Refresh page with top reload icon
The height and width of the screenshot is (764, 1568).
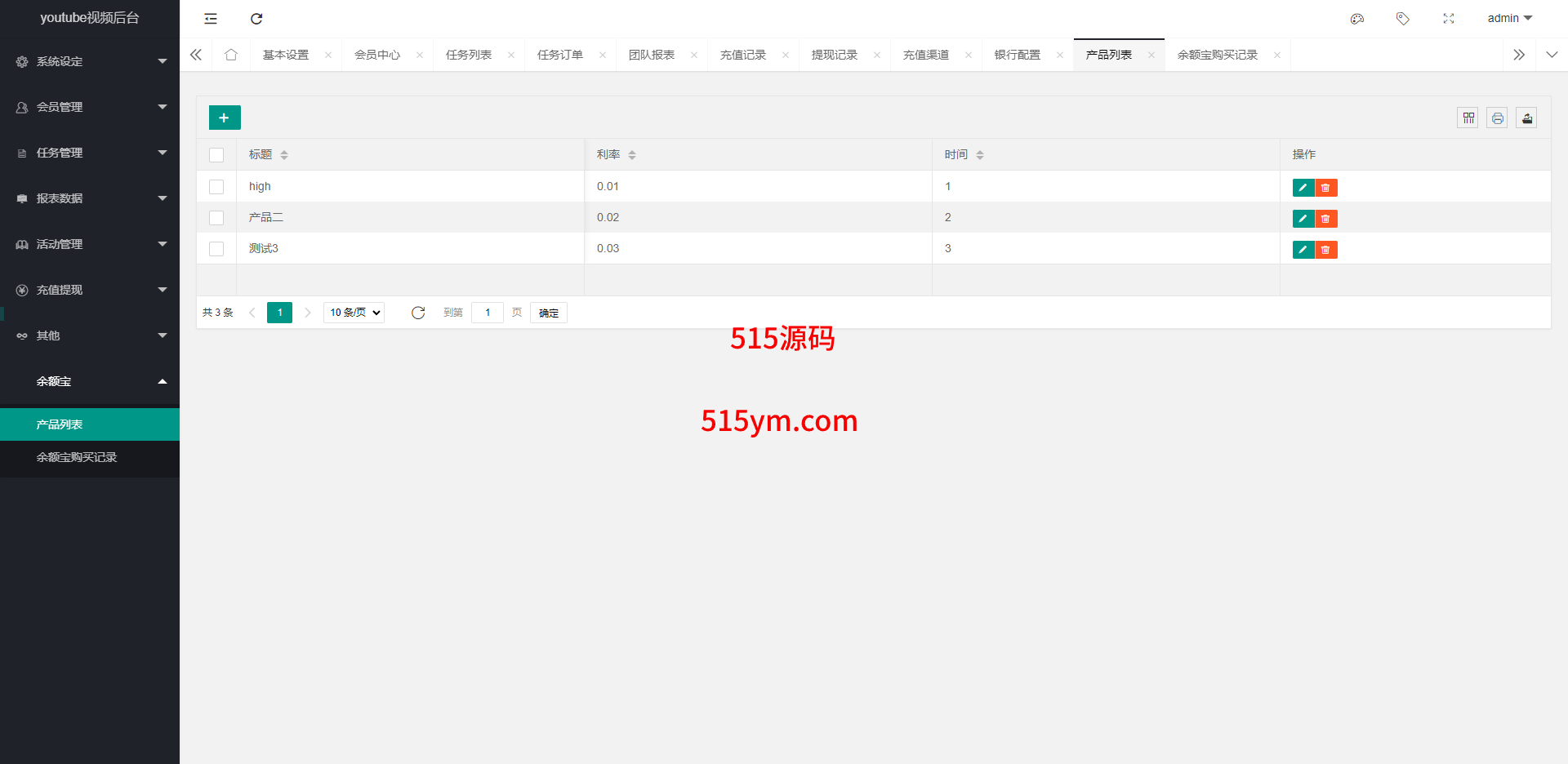click(256, 19)
